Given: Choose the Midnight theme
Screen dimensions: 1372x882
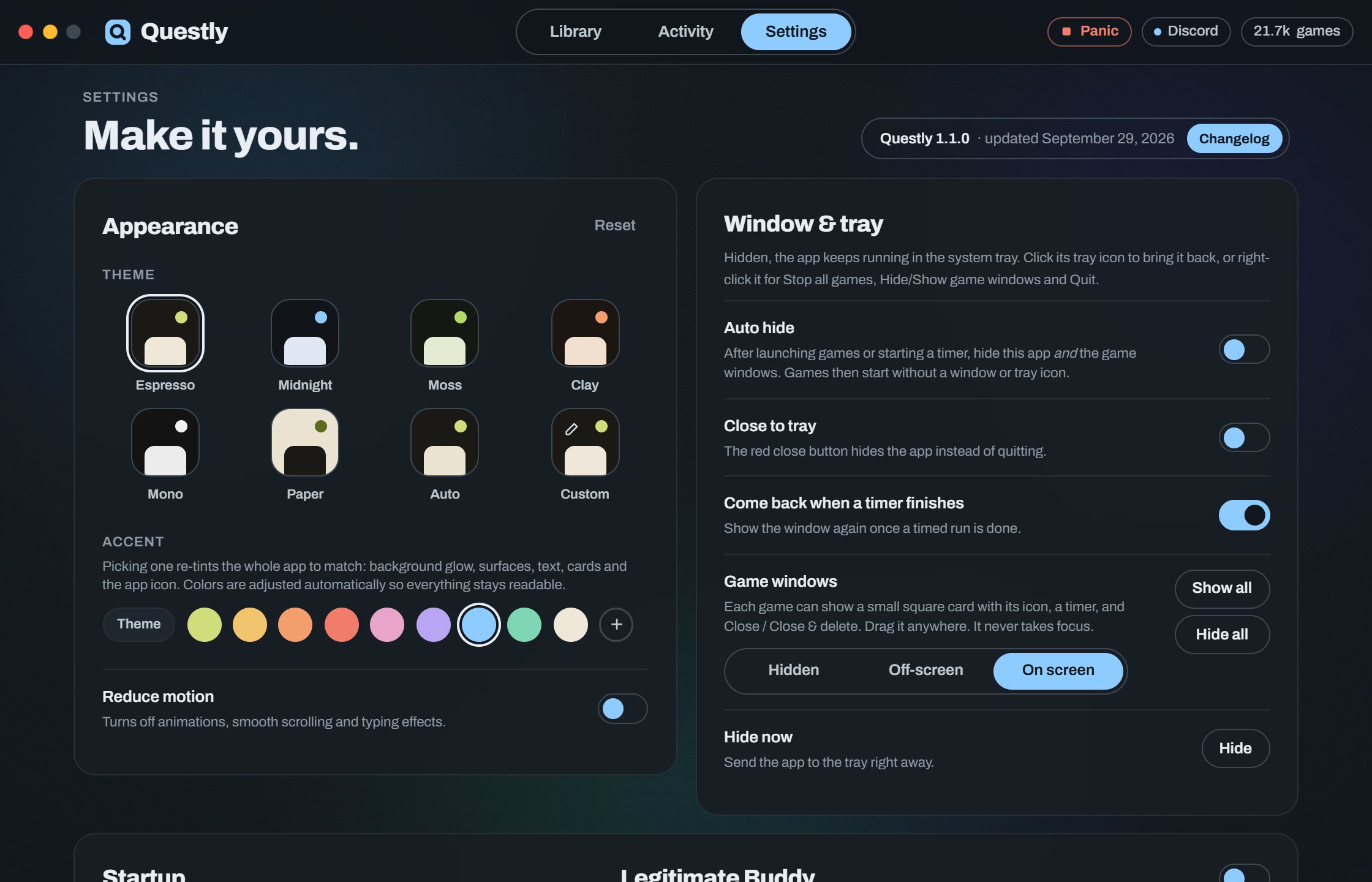Looking at the screenshot, I should [305, 333].
